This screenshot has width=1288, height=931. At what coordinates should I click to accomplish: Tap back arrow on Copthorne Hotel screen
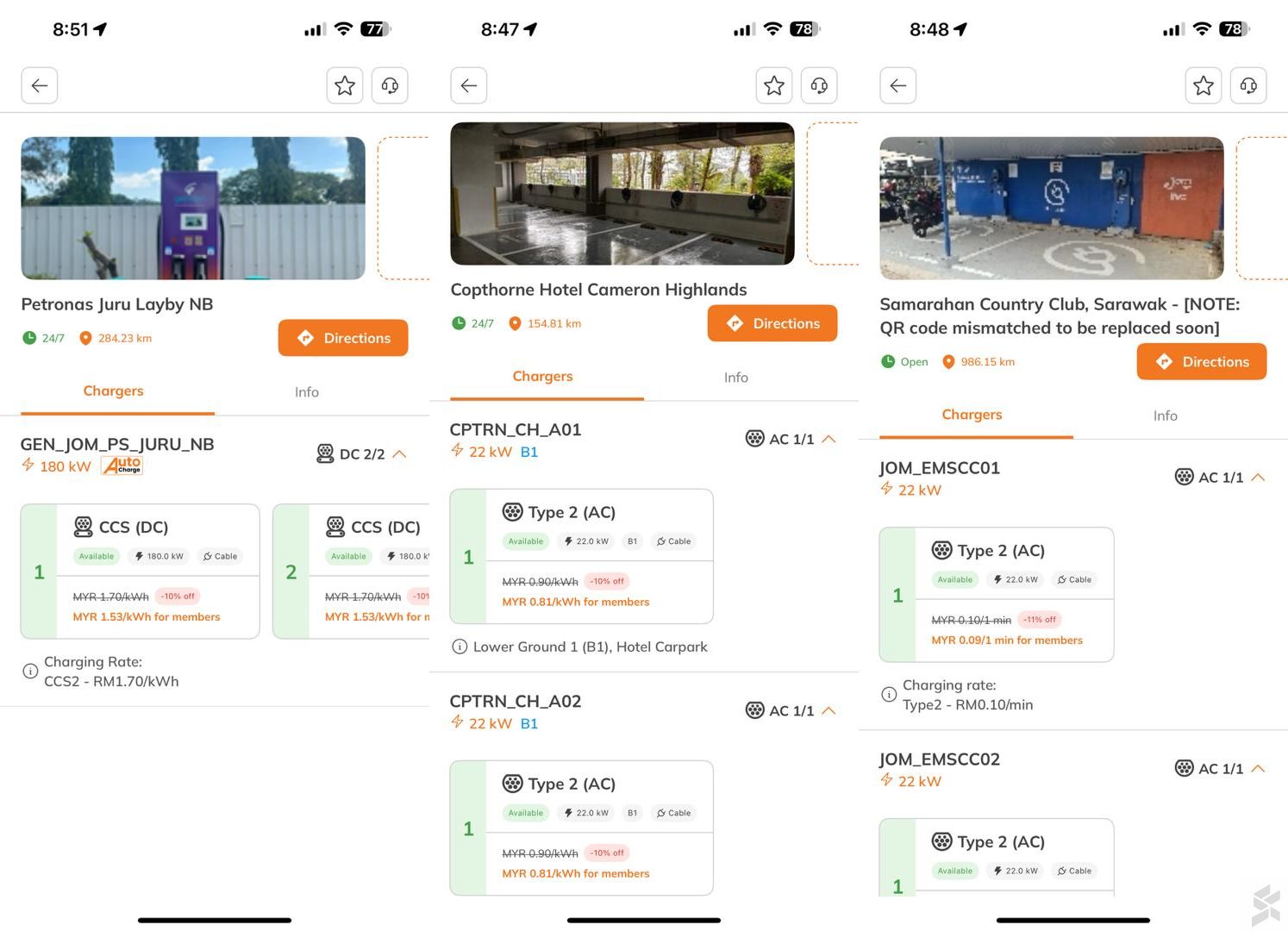(469, 85)
